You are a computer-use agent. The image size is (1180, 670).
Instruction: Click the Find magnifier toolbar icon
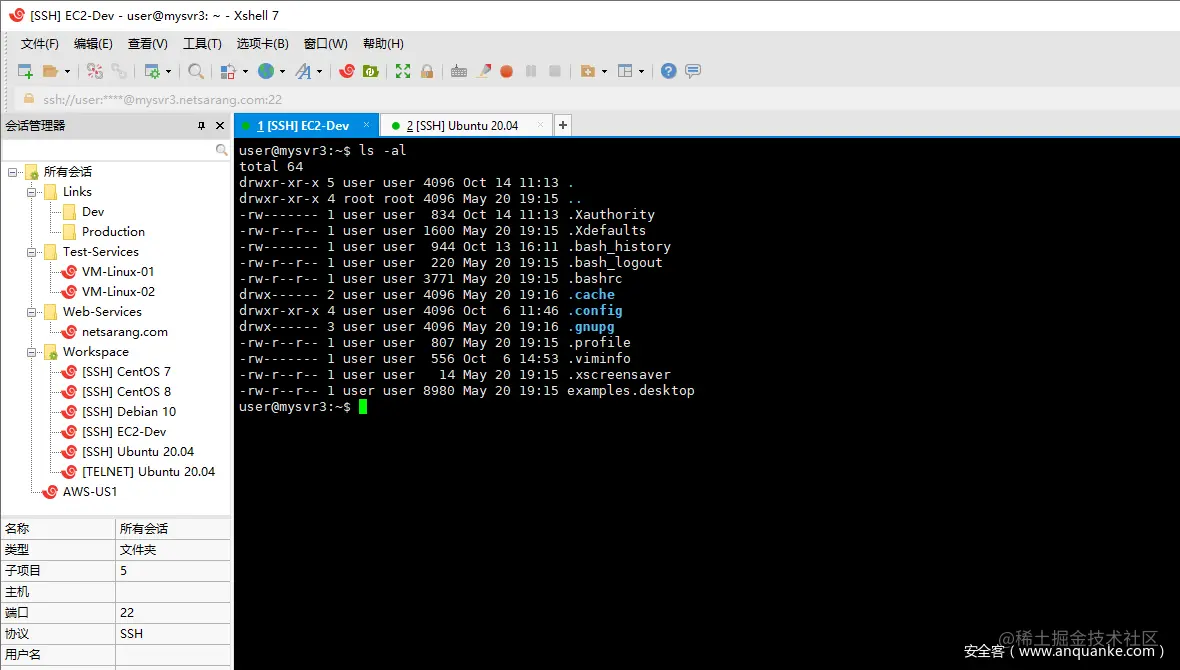pyautogui.click(x=196, y=72)
